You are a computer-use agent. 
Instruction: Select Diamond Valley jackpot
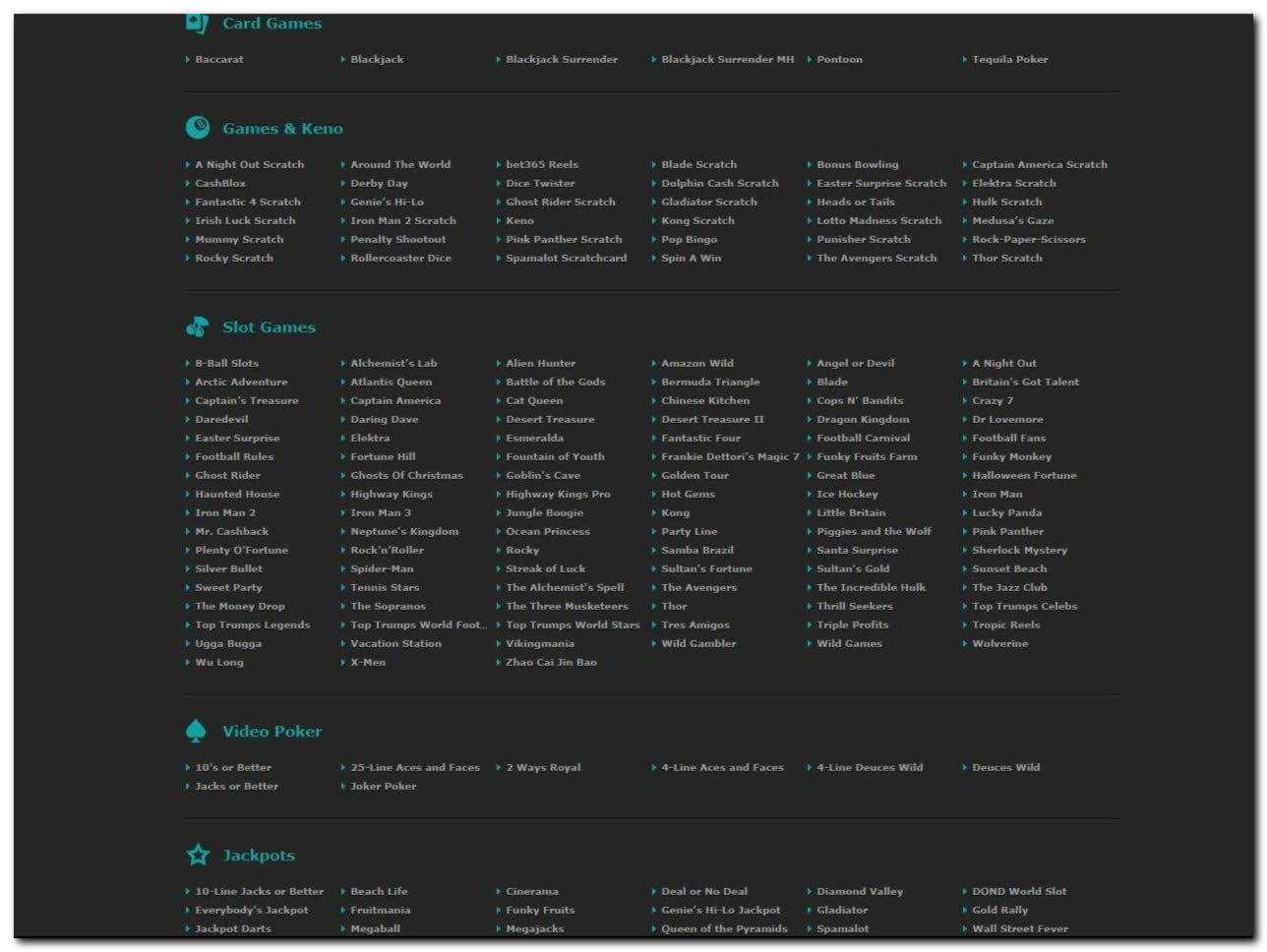click(x=860, y=892)
